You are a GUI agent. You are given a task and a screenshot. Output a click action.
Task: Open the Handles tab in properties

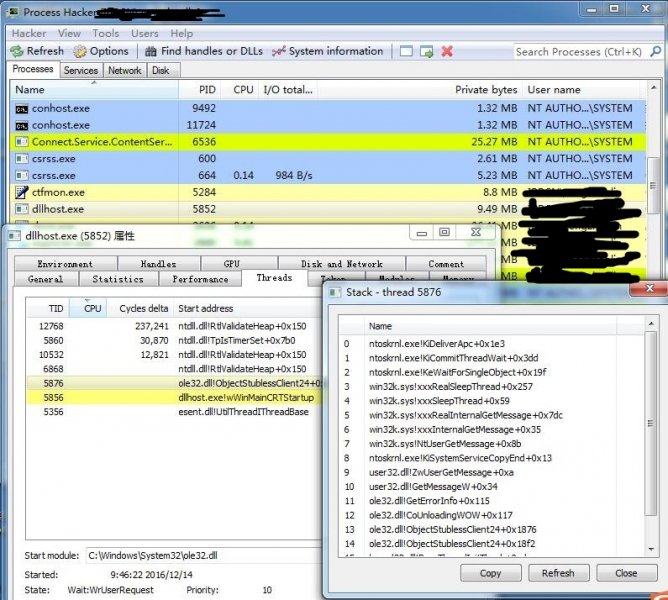(158, 264)
